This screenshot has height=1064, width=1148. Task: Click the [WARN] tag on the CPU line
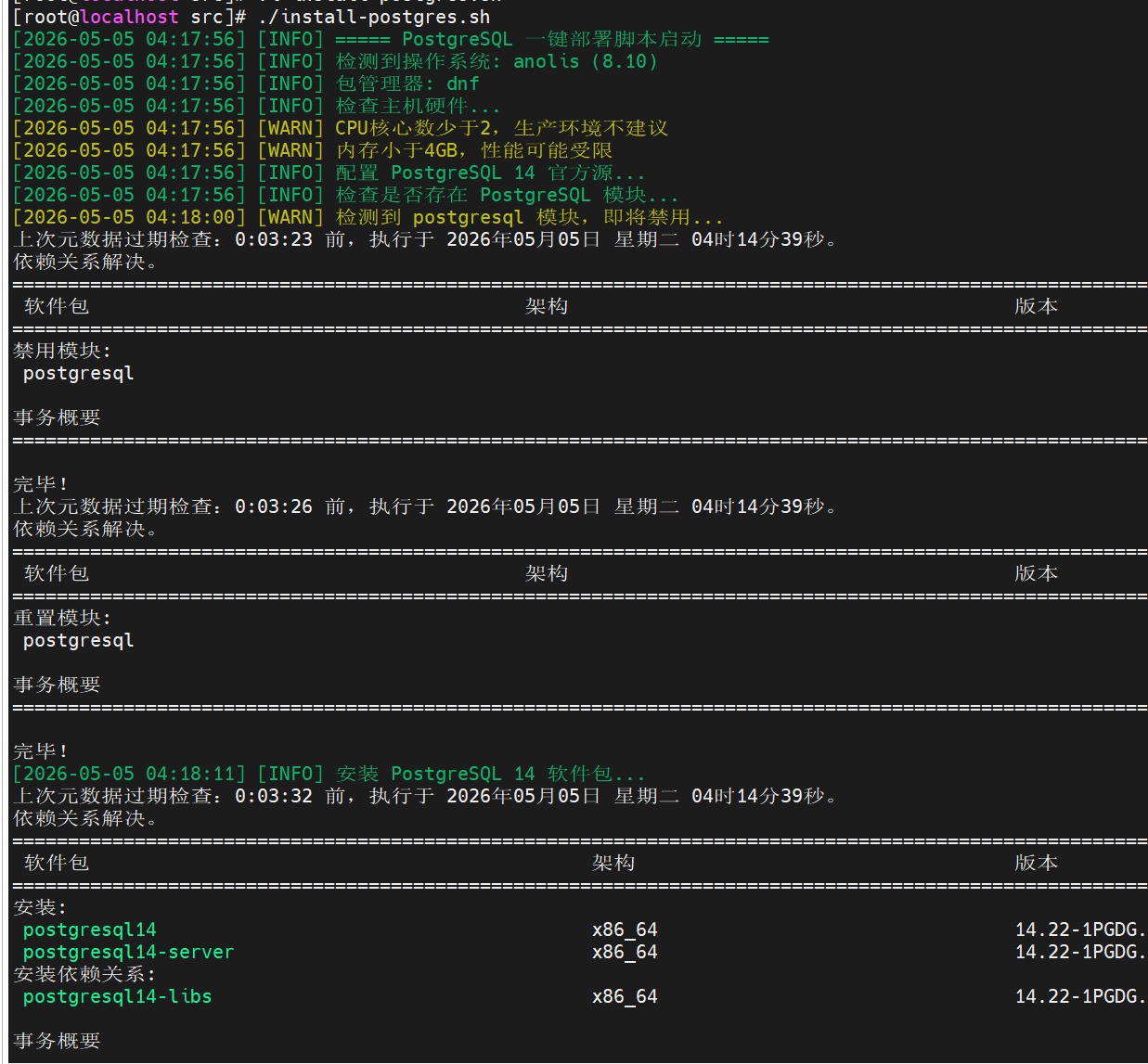point(290,128)
